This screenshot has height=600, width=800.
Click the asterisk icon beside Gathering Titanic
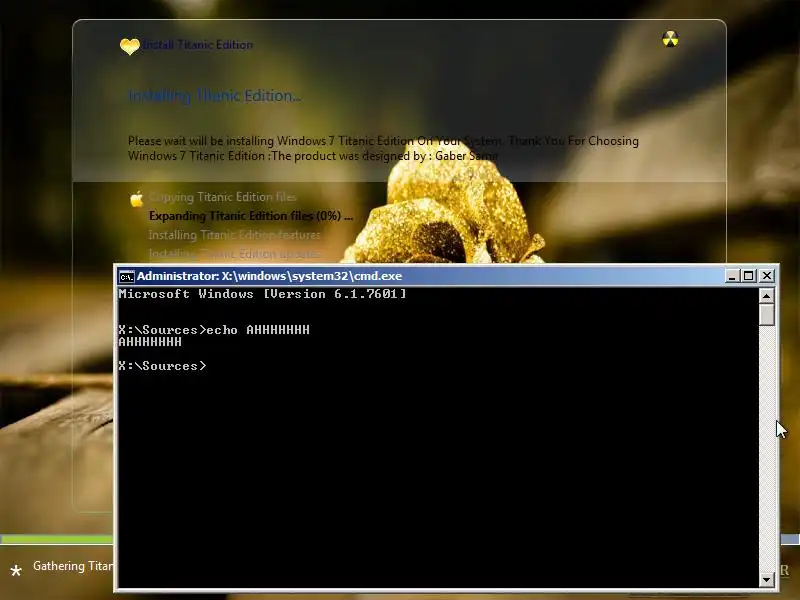[x=16, y=570]
